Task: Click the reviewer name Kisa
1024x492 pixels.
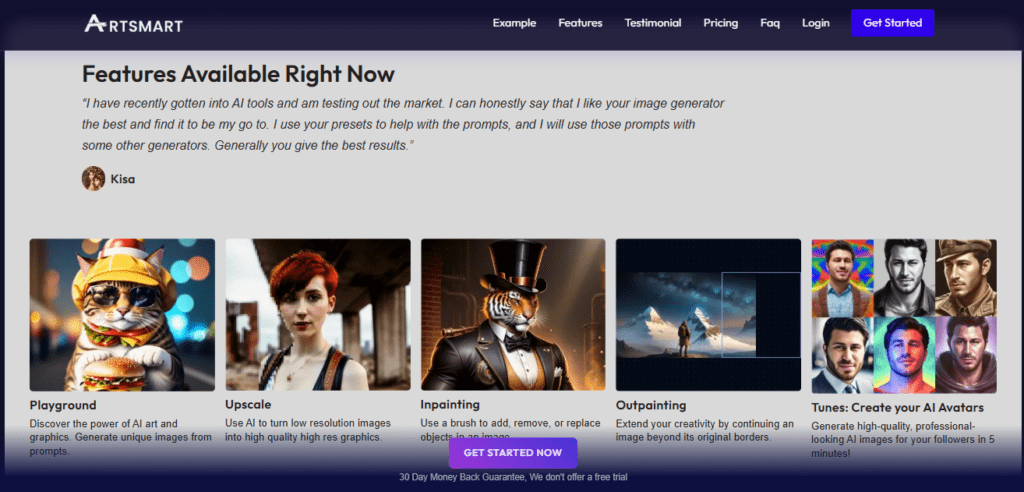Action: pos(123,179)
